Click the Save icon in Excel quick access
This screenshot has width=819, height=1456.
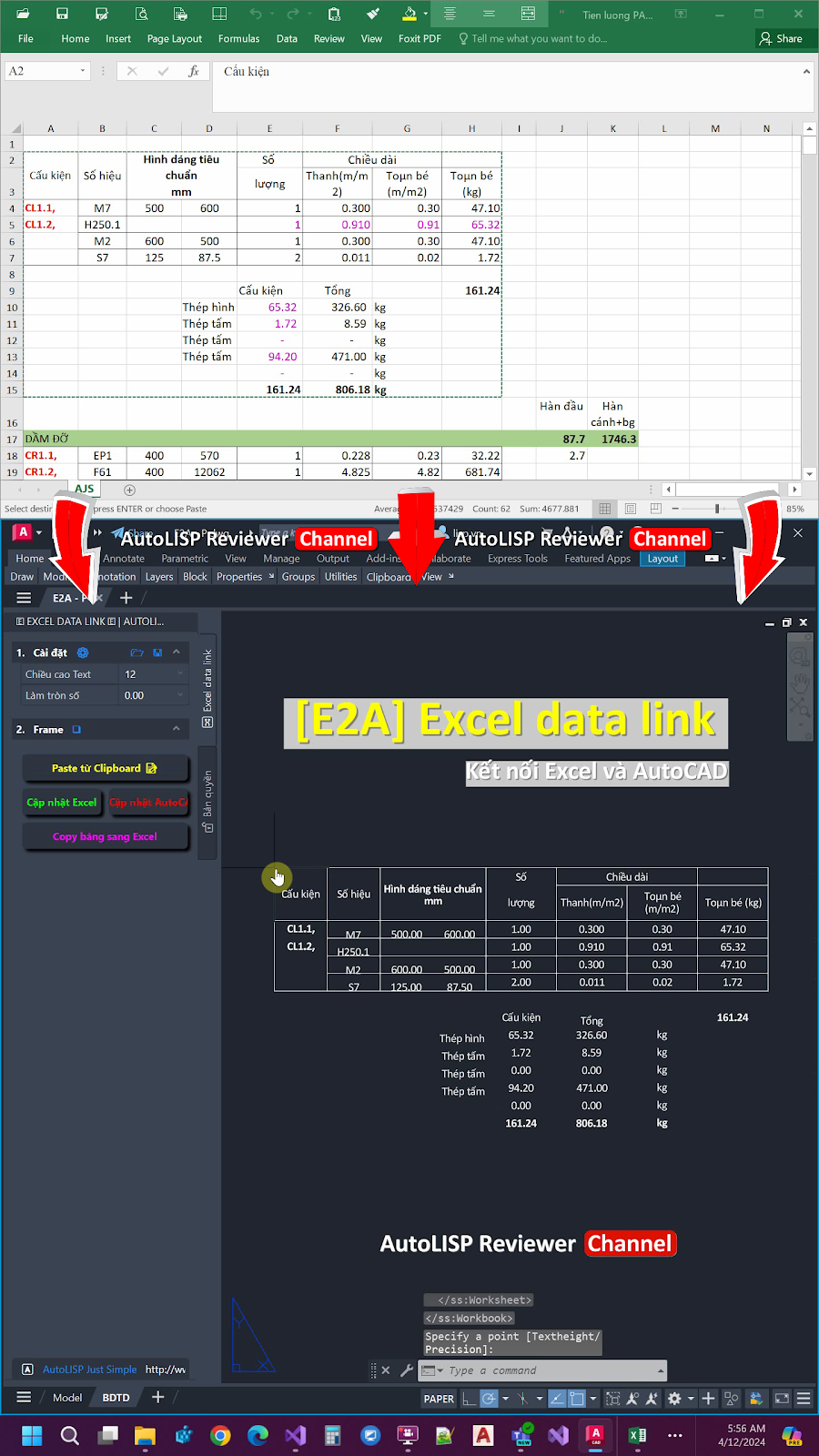point(62,14)
